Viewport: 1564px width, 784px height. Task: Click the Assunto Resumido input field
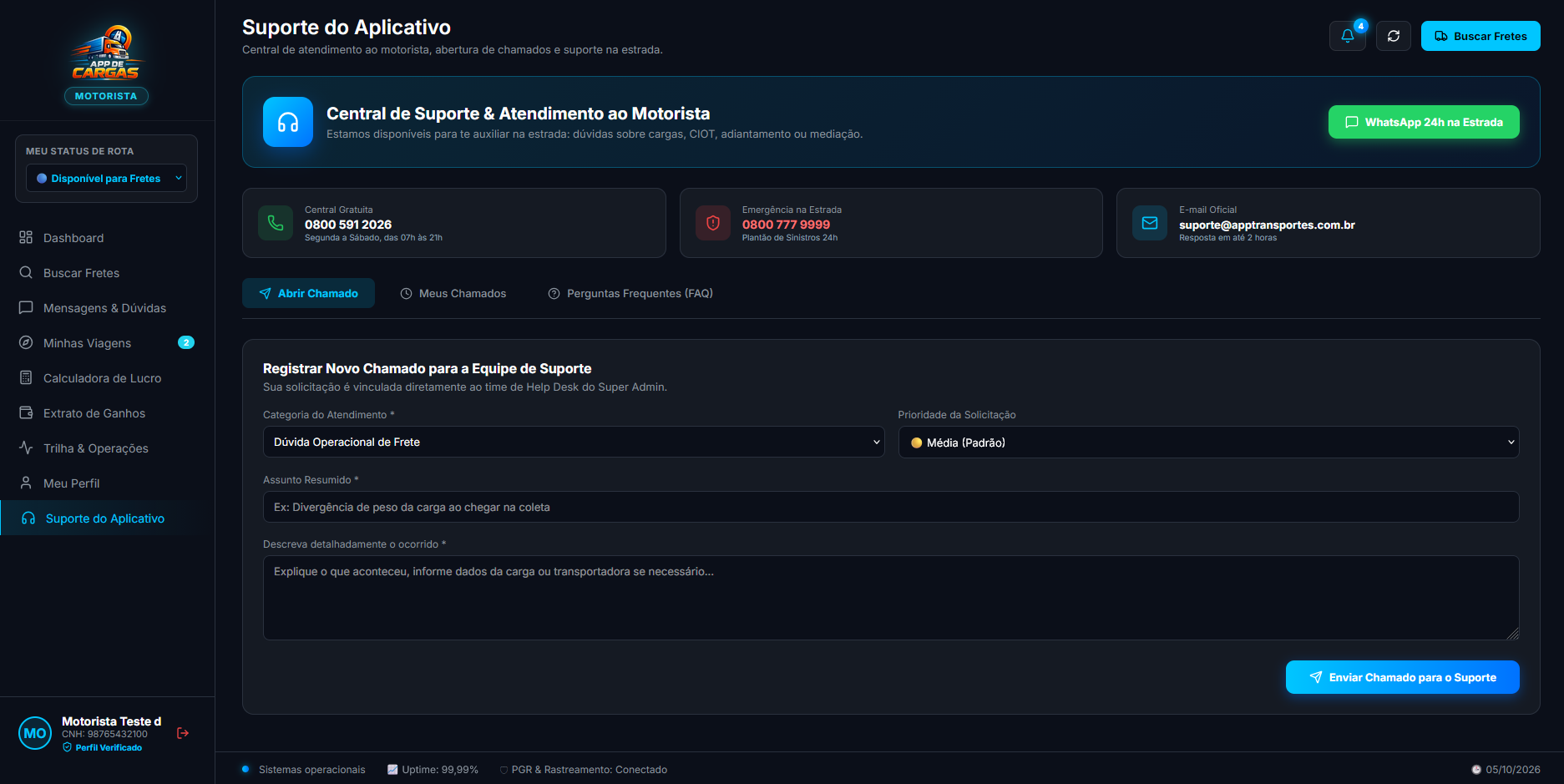891,507
